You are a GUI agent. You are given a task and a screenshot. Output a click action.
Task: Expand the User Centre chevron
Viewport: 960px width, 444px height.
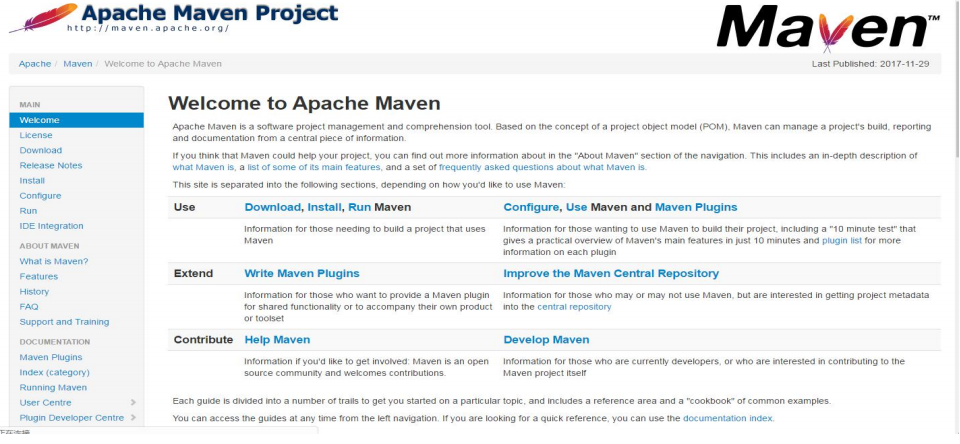coord(133,402)
